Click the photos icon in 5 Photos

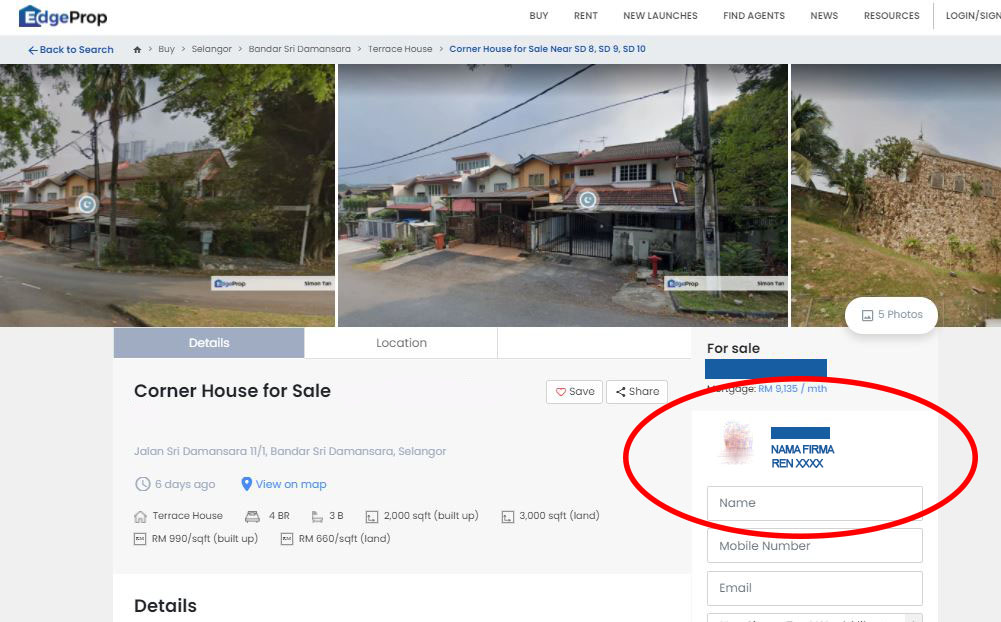coord(867,315)
